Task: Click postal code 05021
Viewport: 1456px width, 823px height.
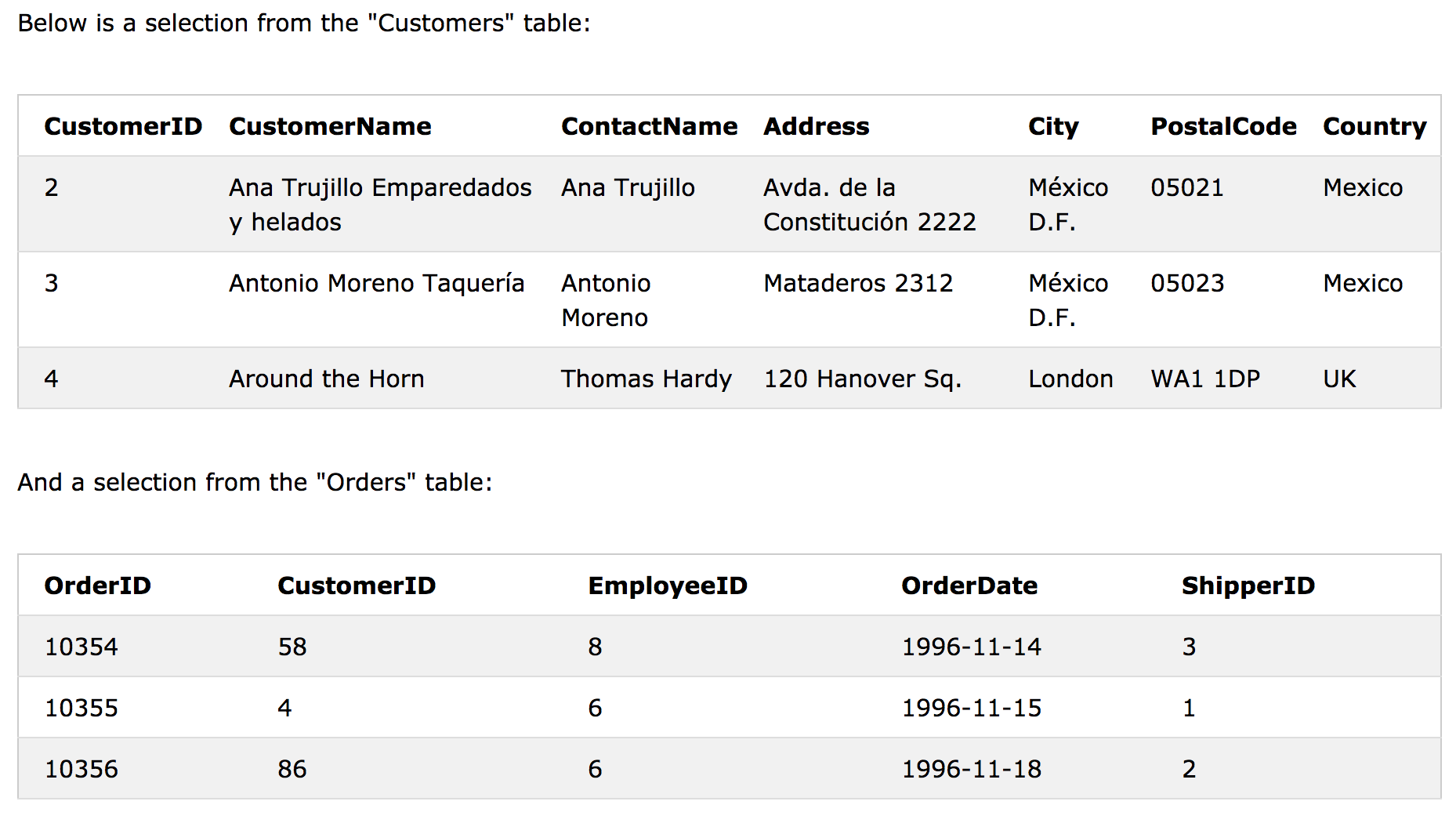Action: (x=1186, y=188)
